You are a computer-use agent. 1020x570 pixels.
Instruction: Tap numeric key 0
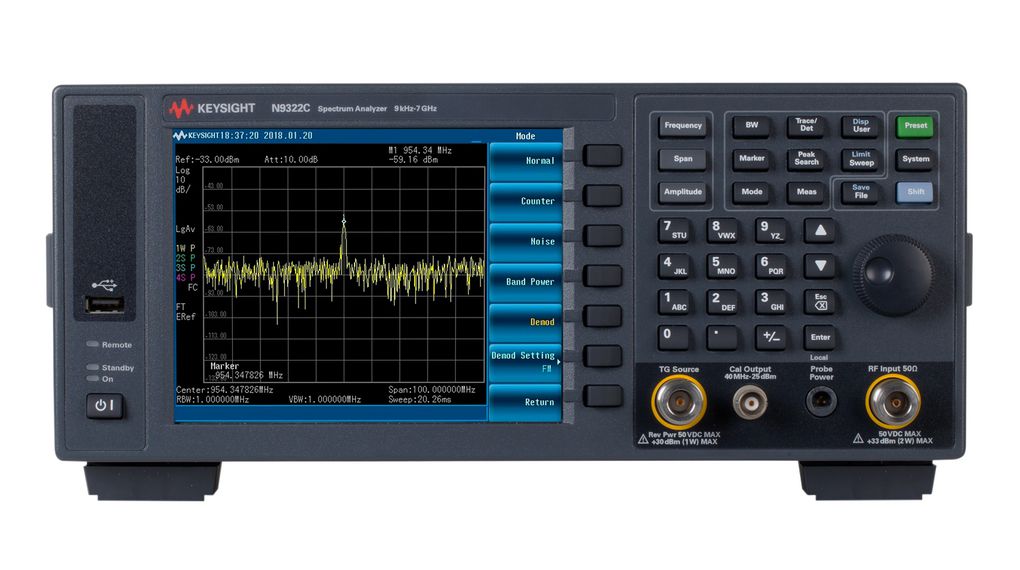tap(674, 337)
